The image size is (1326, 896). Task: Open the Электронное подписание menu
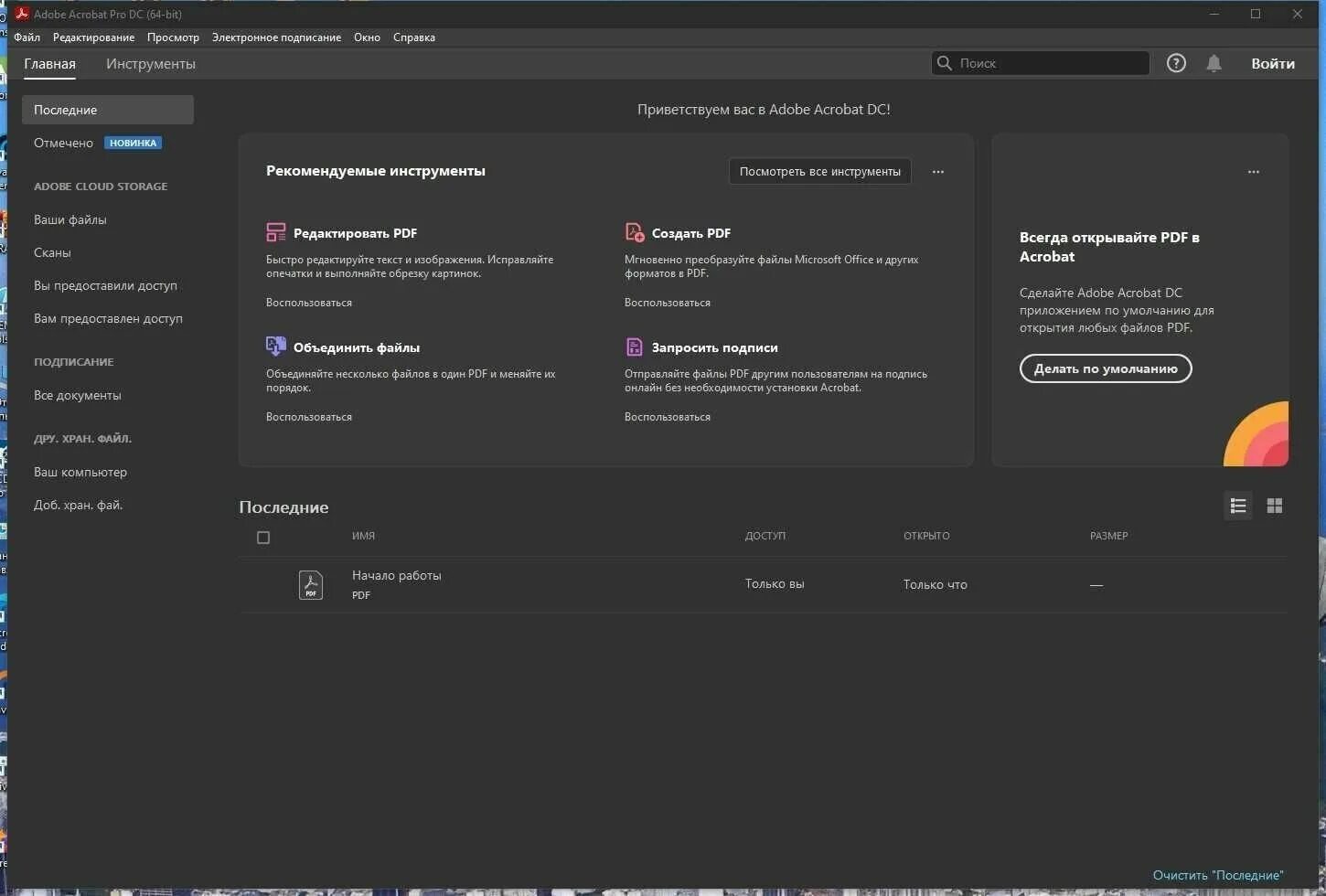coord(276,37)
